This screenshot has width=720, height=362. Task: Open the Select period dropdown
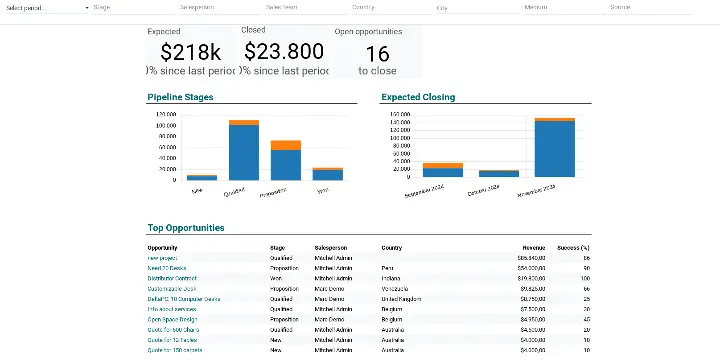pos(47,8)
